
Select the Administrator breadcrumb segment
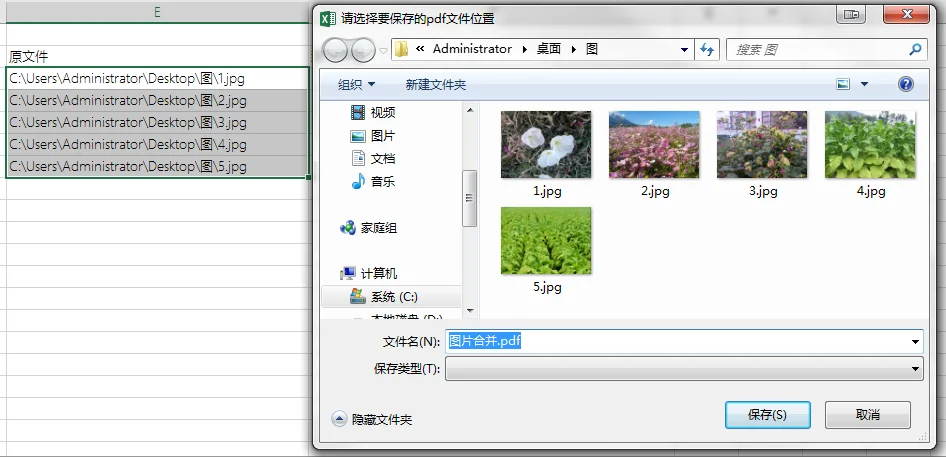pos(472,49)
